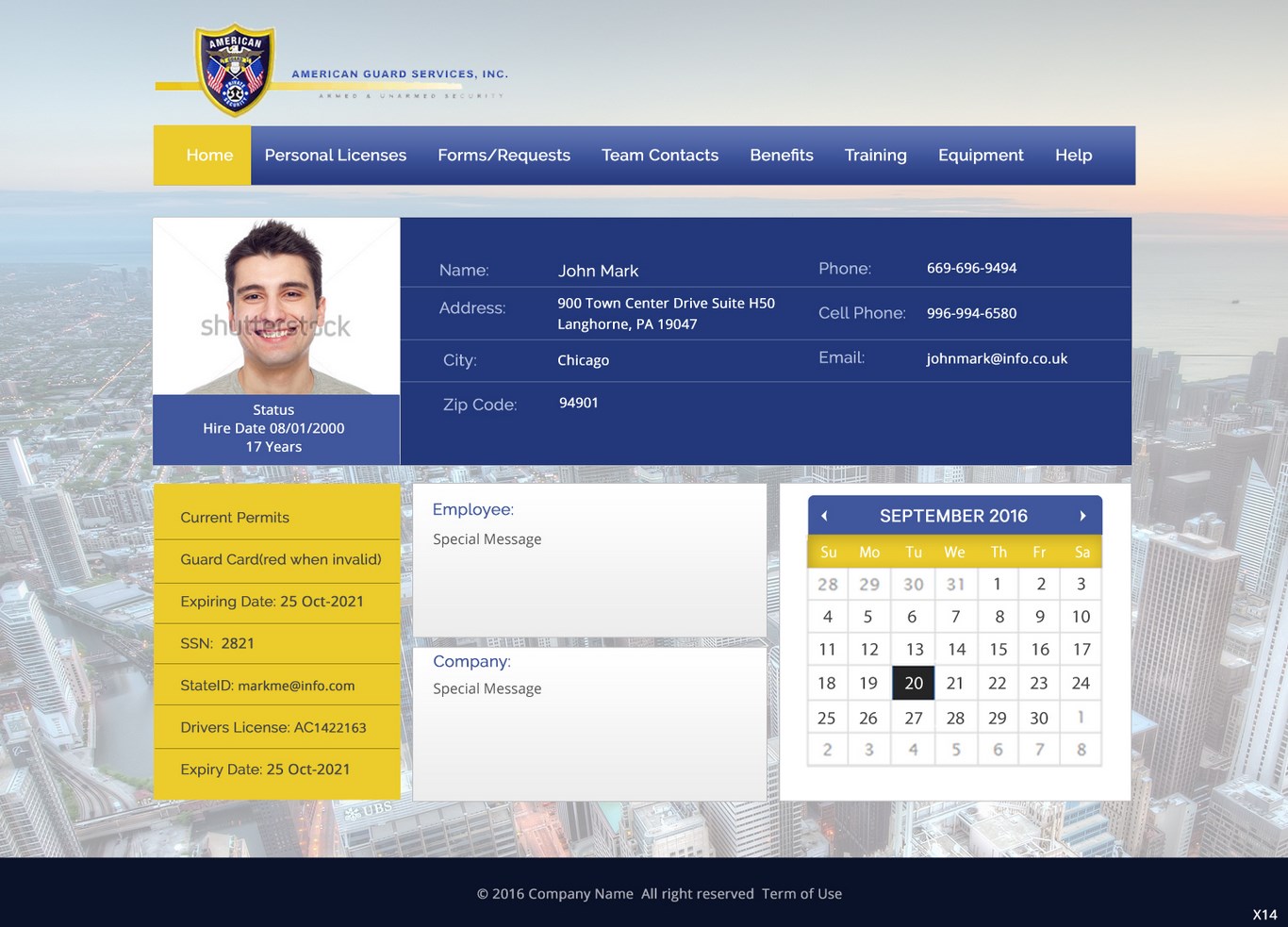Advance calendar to October using next arrow
The image size is (1288, 927).
coord(1082,516)
